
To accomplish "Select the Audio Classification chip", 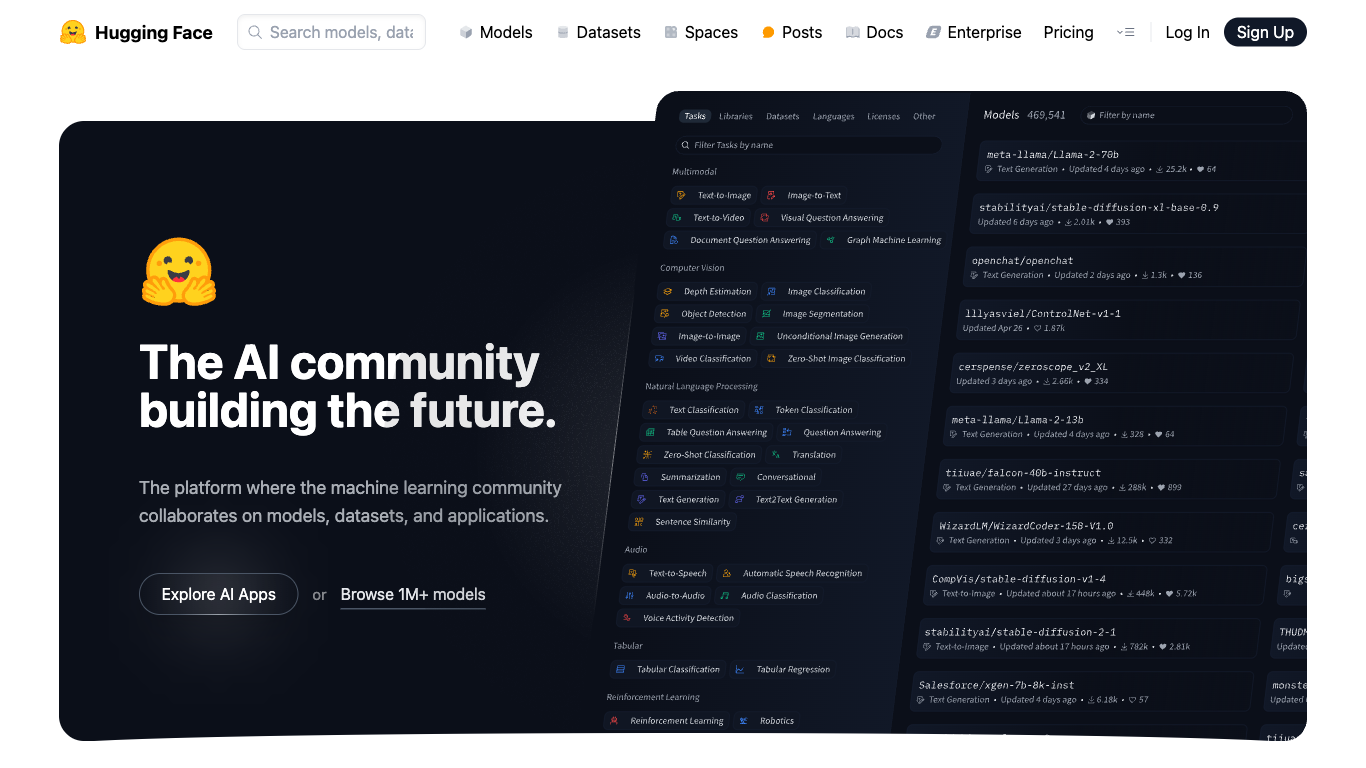I will [x=769, y=595].
